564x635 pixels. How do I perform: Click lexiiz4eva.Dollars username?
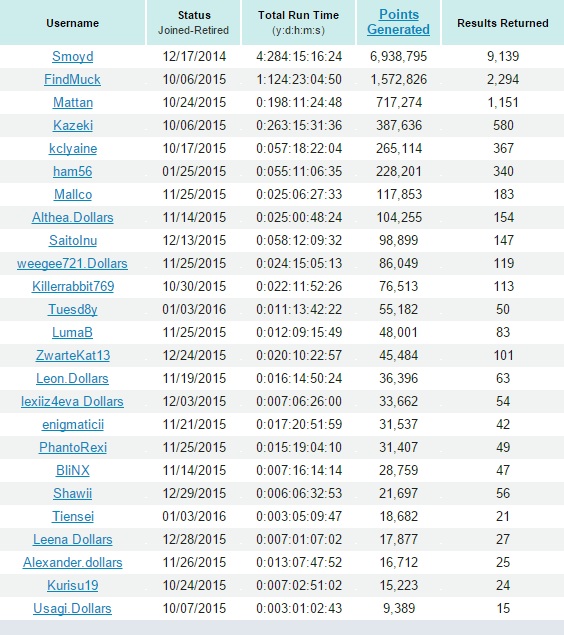(72, 402)
